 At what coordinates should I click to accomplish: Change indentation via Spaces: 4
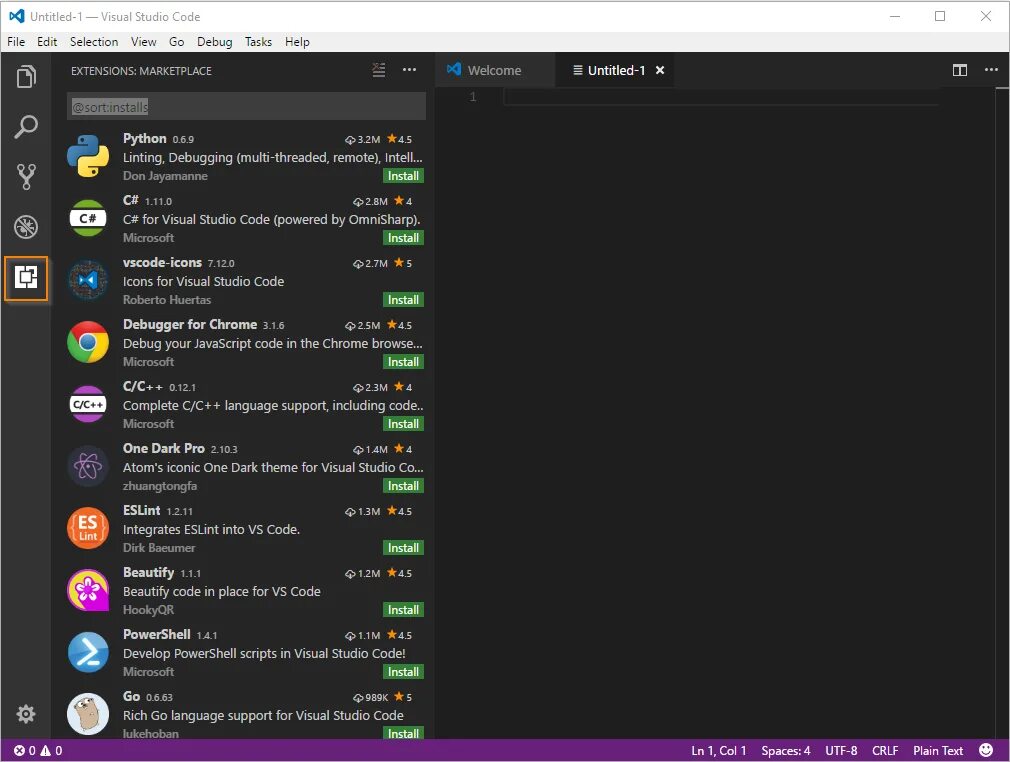[x=786, y=750]
